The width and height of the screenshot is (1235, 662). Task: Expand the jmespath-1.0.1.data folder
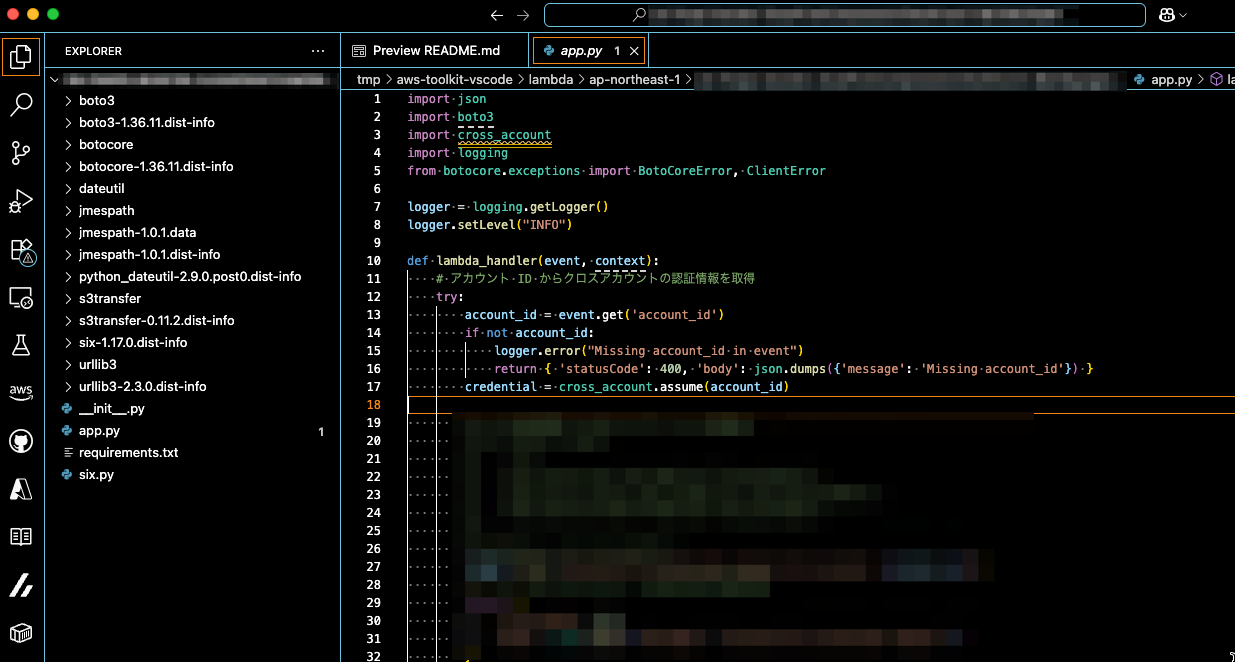pyautogui.click(x=68, y=233)
